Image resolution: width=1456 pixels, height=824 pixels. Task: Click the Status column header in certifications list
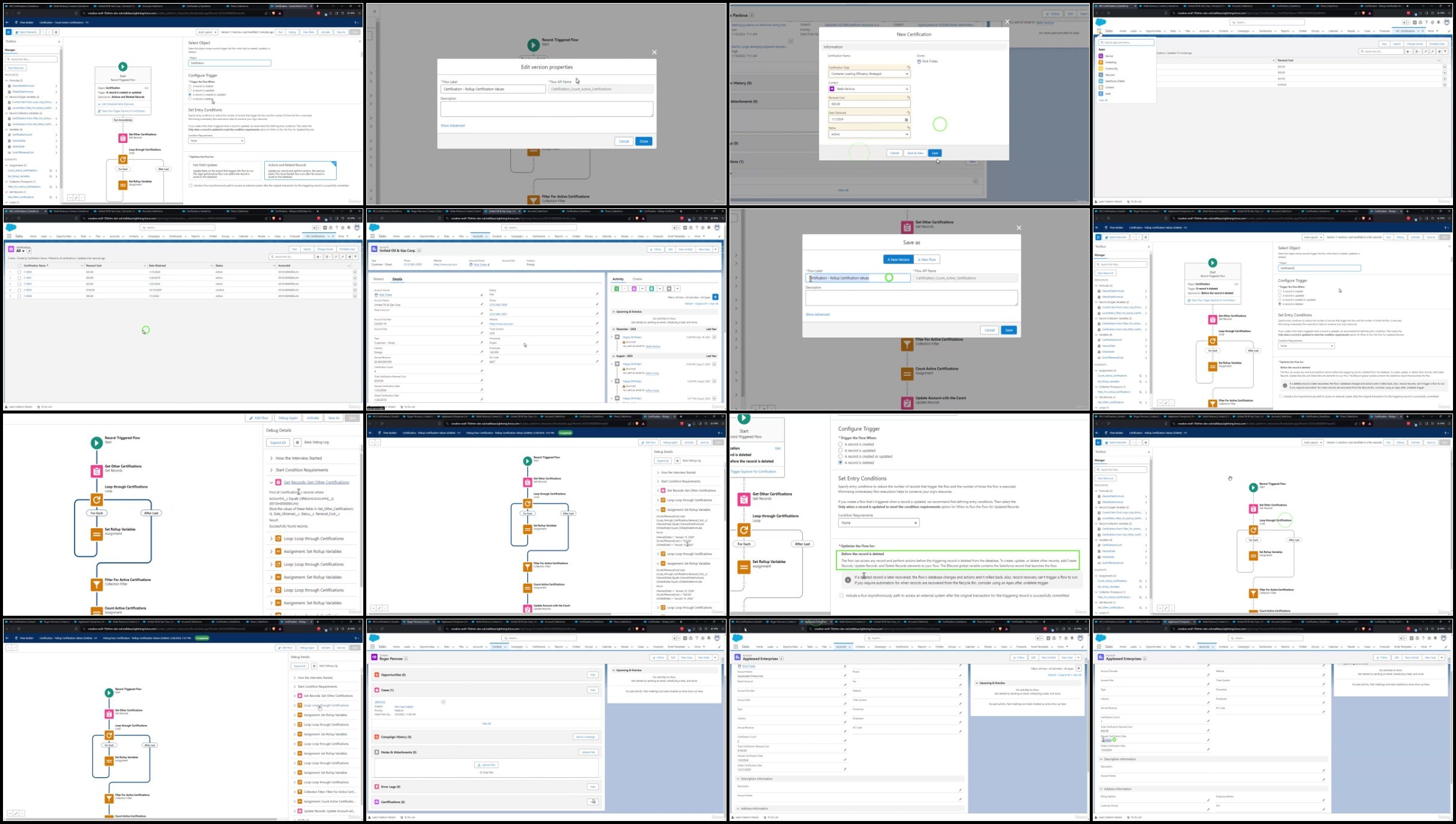click(x=220, y=265)
